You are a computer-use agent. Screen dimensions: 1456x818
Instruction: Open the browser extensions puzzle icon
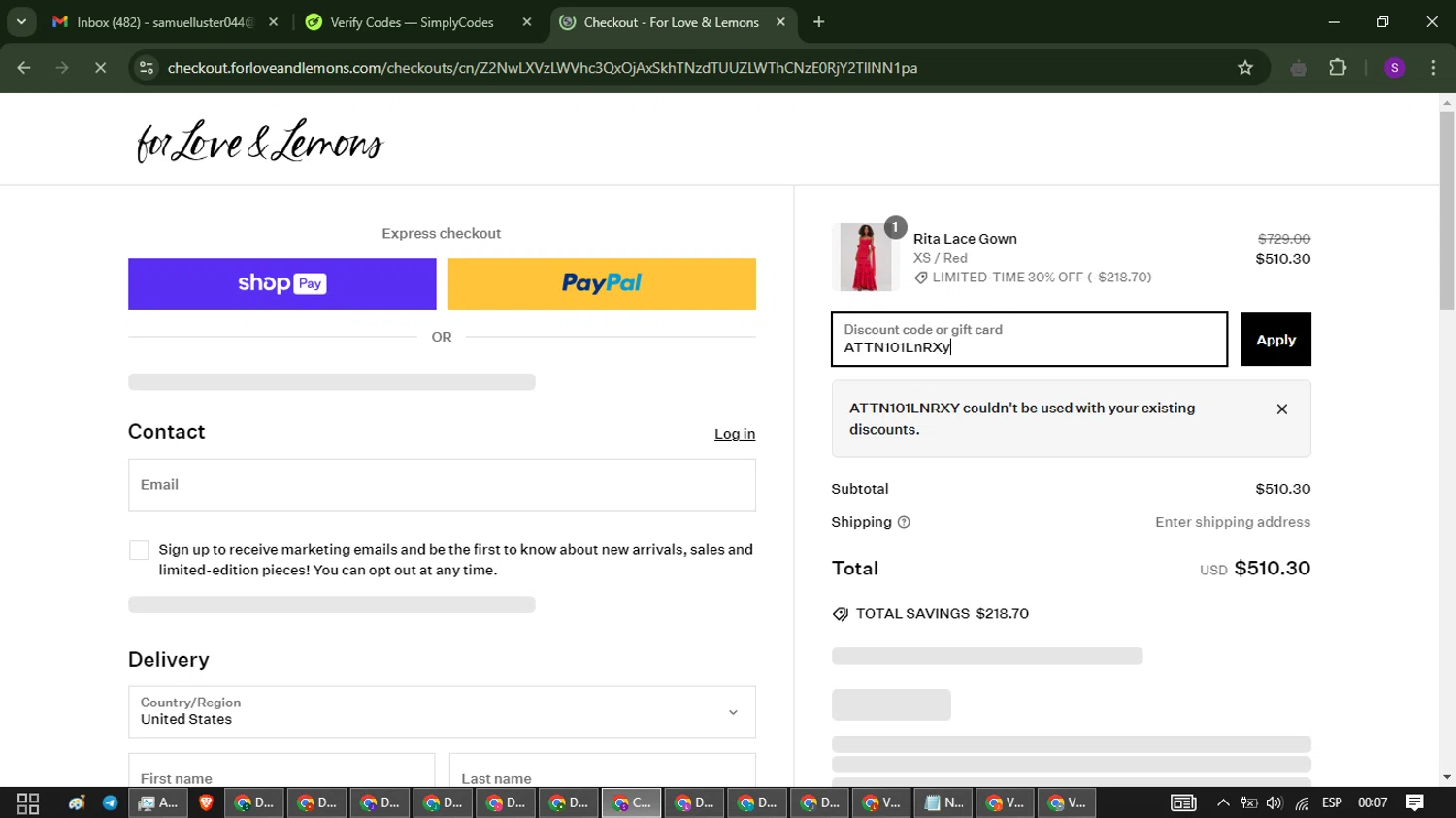pyautogui.click(x=1338, y=68)
